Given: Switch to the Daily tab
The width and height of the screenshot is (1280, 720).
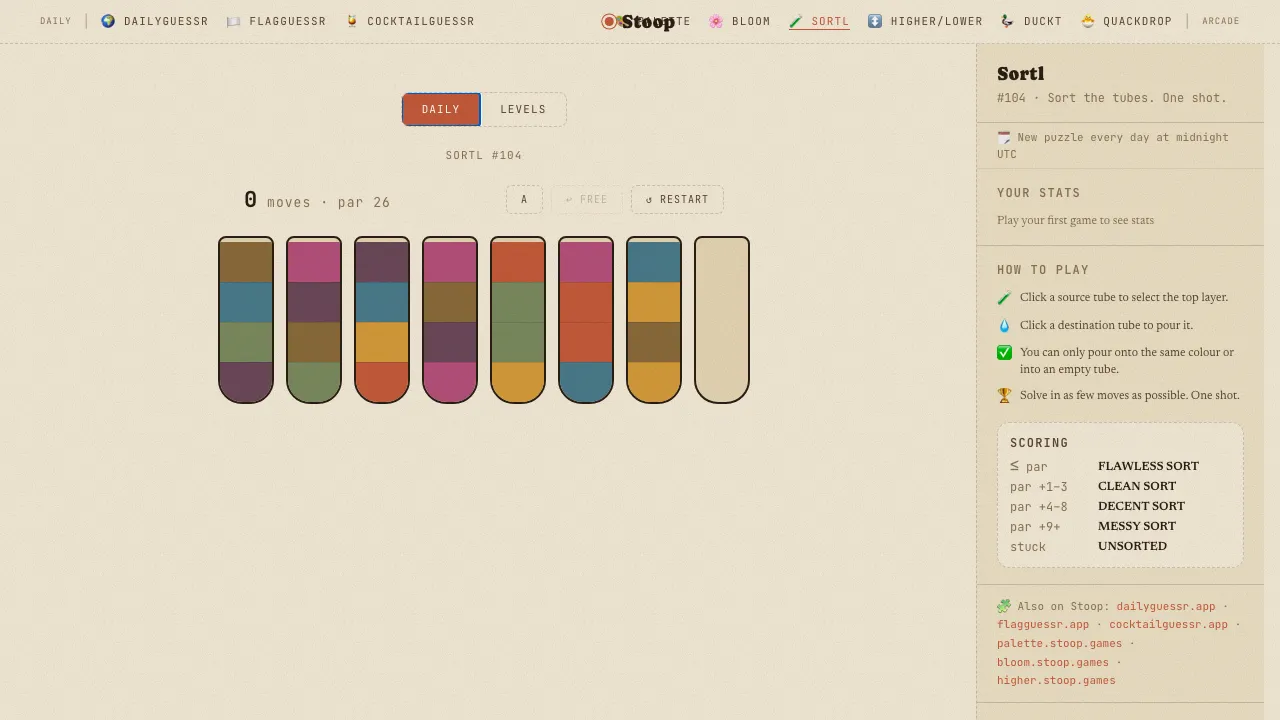Looking at the screenshot, I should click(441, 110).
